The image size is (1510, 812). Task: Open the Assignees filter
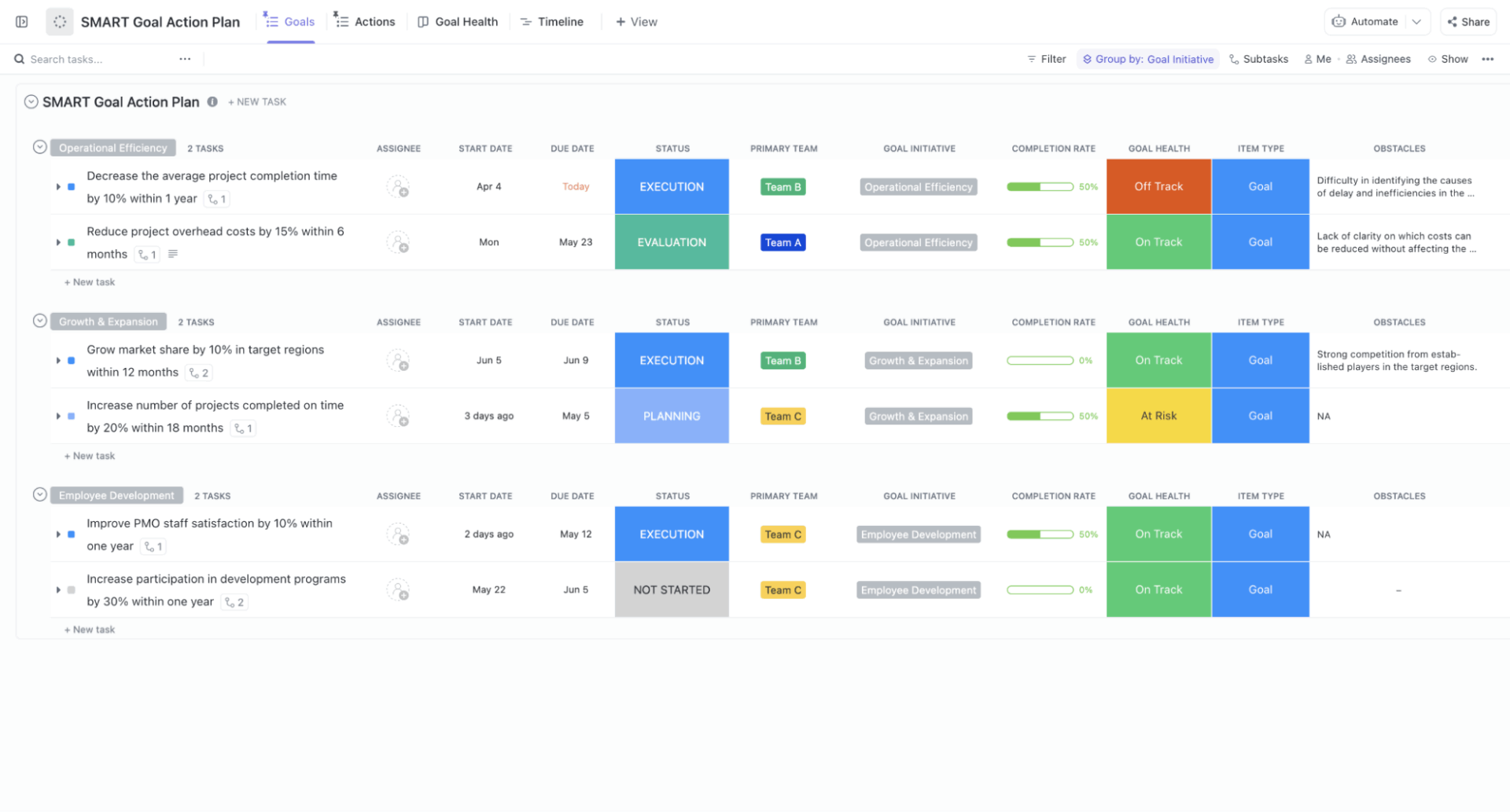1378,59
